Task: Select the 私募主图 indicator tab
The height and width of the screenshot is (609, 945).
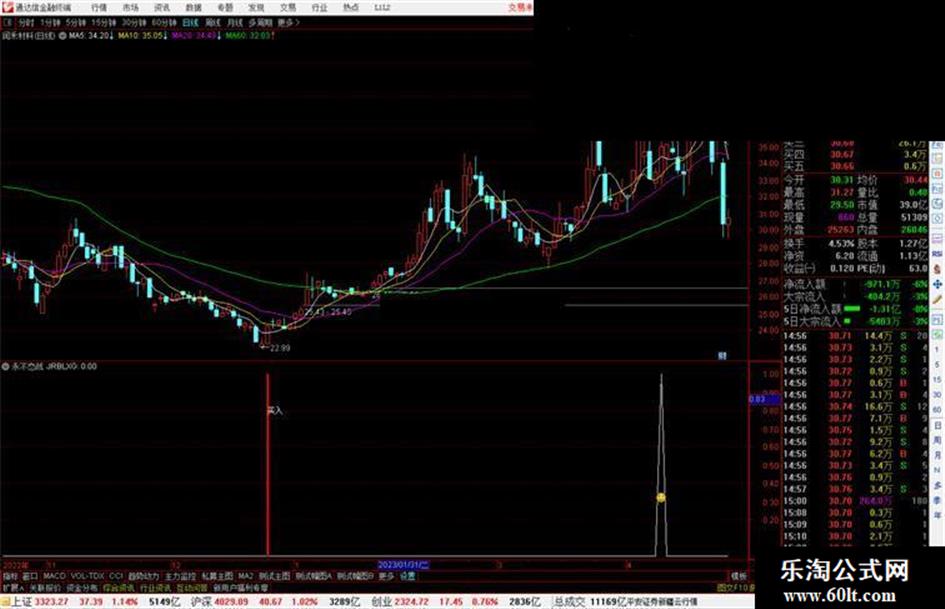Action: [x=217, y=576]
